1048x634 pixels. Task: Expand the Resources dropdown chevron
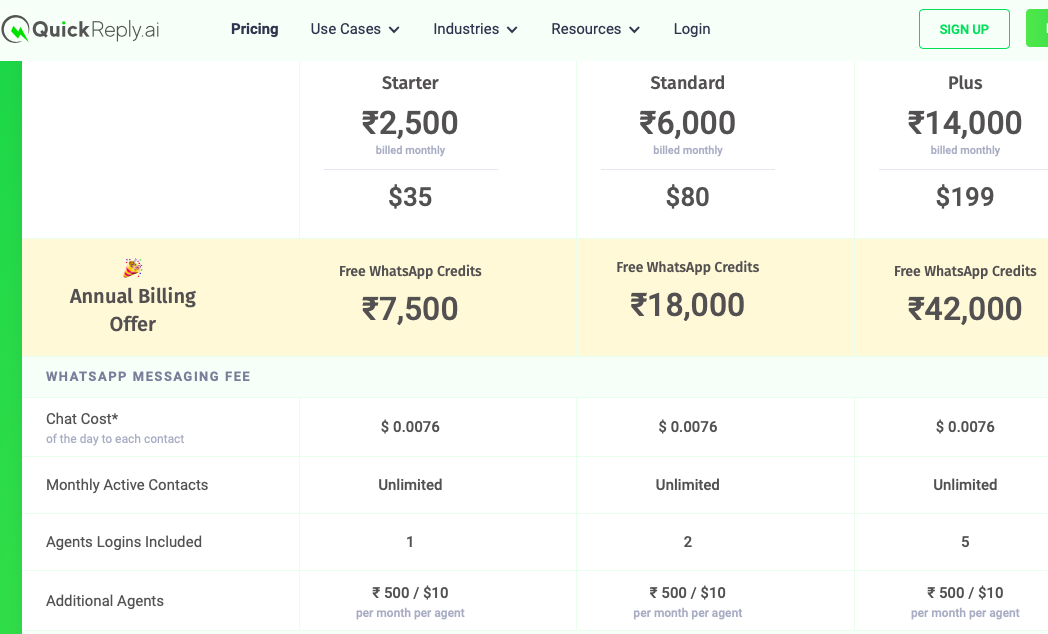coord(634,29)
